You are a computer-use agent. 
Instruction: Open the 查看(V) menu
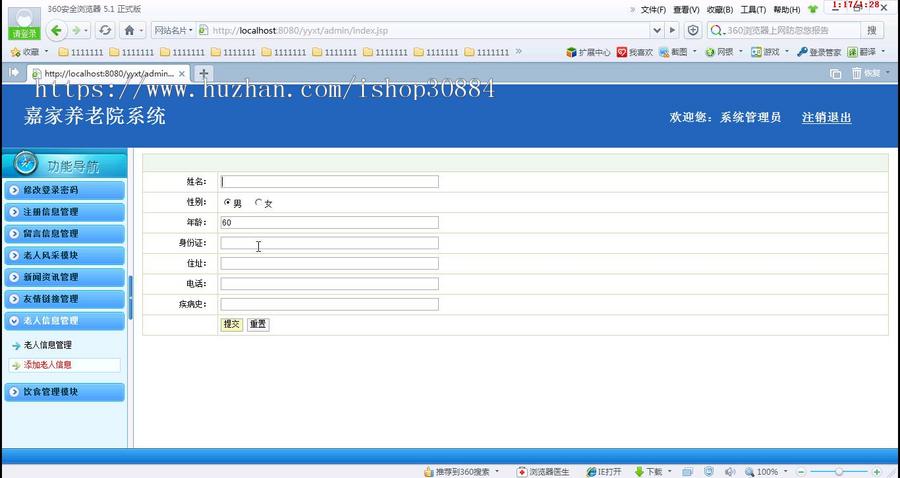coord(686,10)
